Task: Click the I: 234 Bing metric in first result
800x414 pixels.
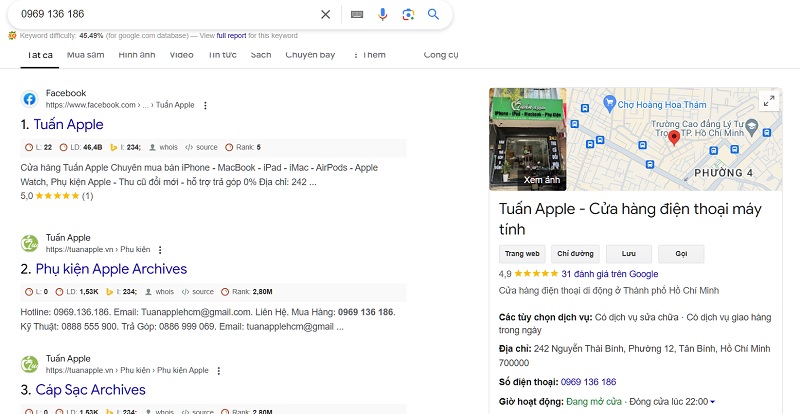Action: [x=126, y=147]
